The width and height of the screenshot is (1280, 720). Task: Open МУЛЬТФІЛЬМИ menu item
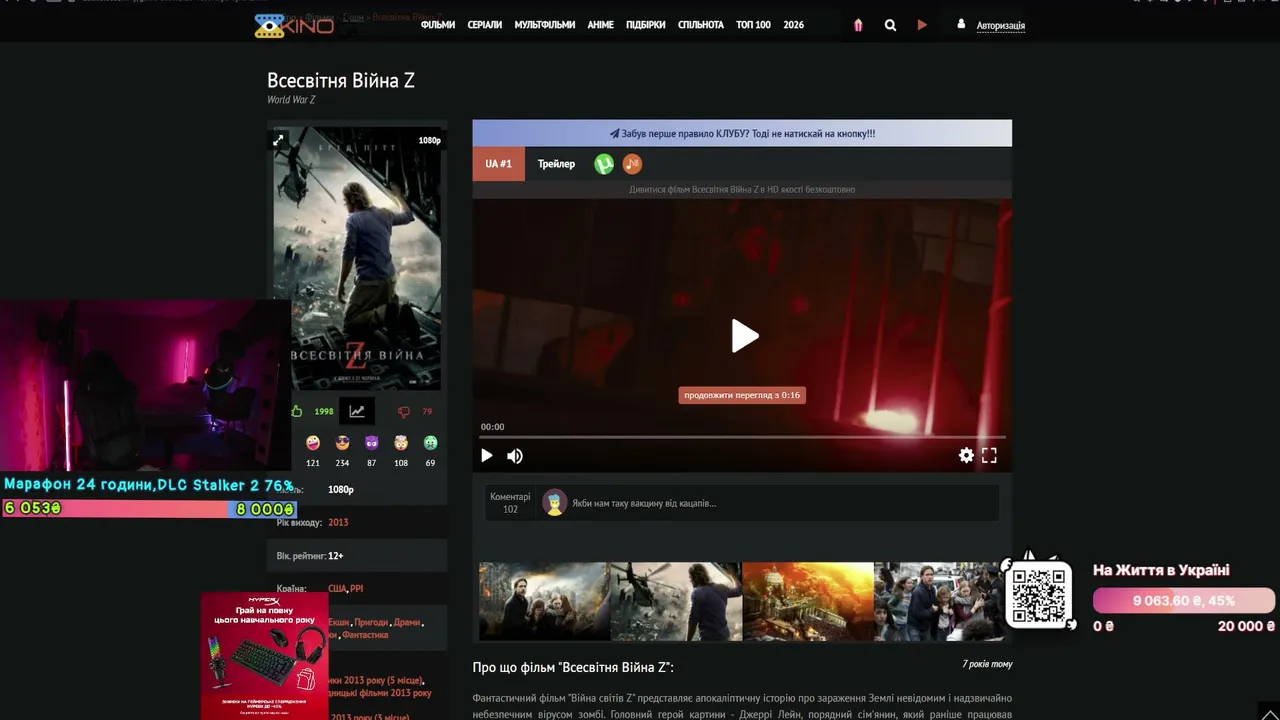pos(545,25)
